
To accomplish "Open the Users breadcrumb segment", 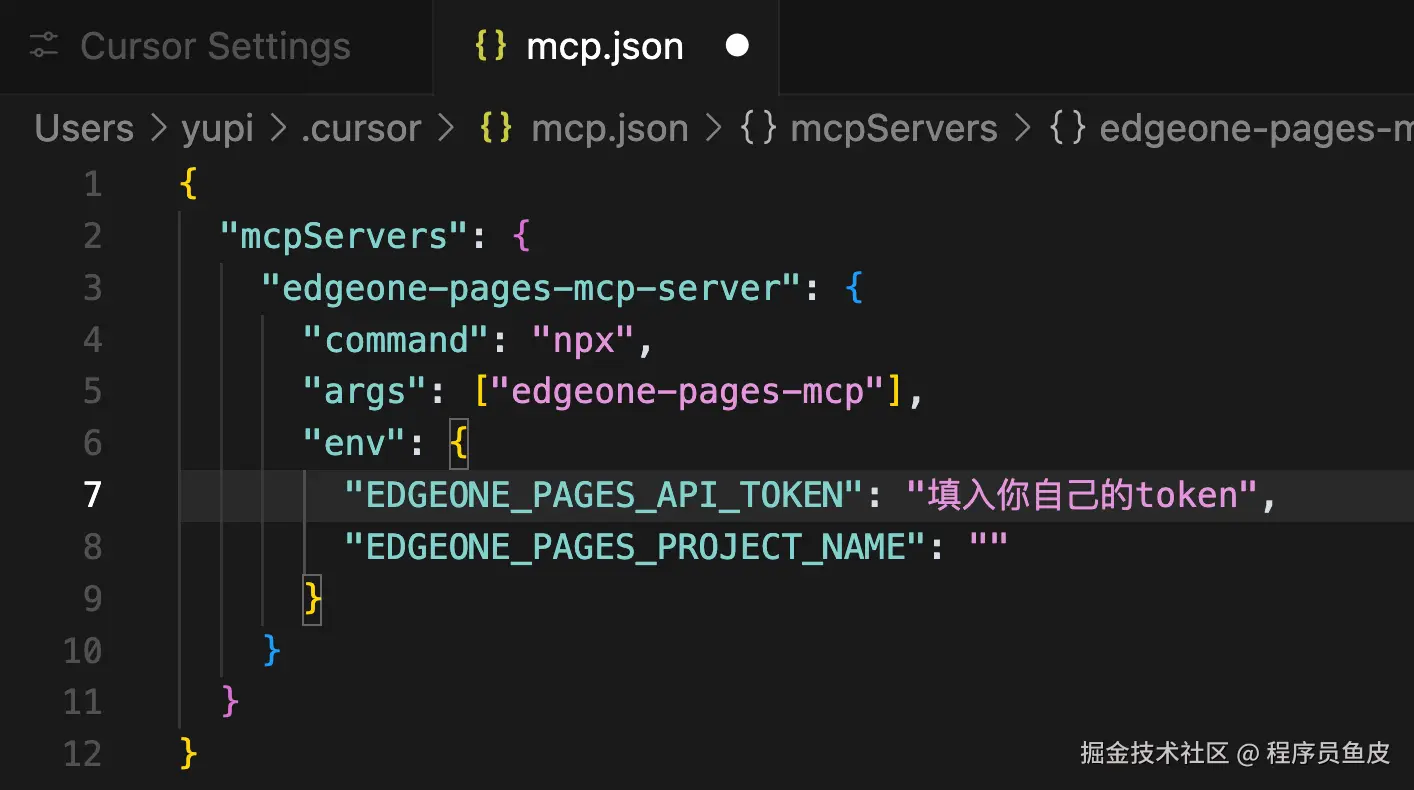I will 84,128.
